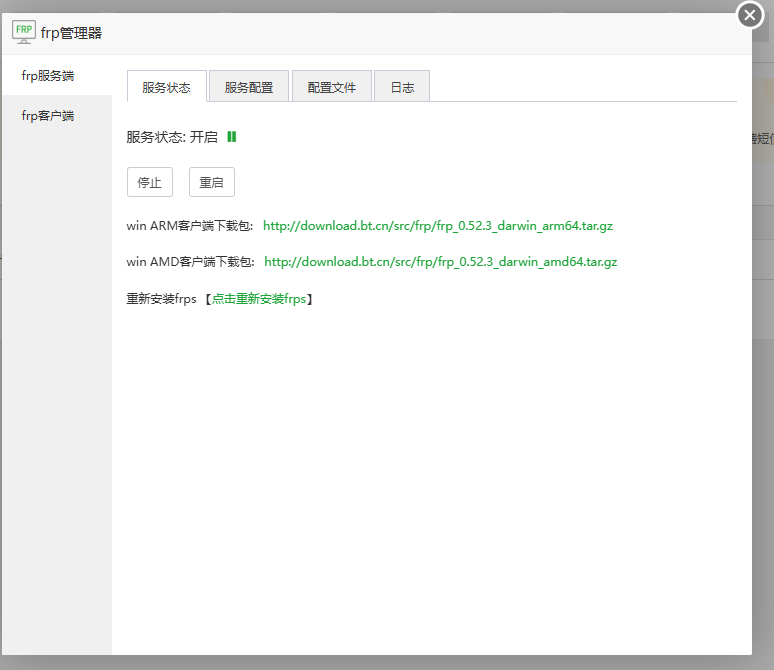Open the 服务配置 tab
The height and width of the screenshot is (670, 774).
coord(249,87)
